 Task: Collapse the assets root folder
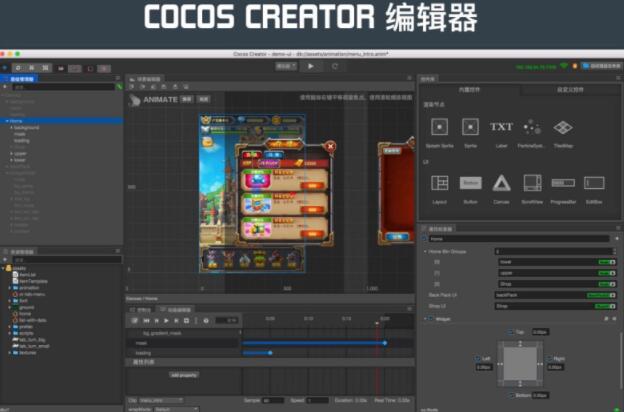click(3, 268)
